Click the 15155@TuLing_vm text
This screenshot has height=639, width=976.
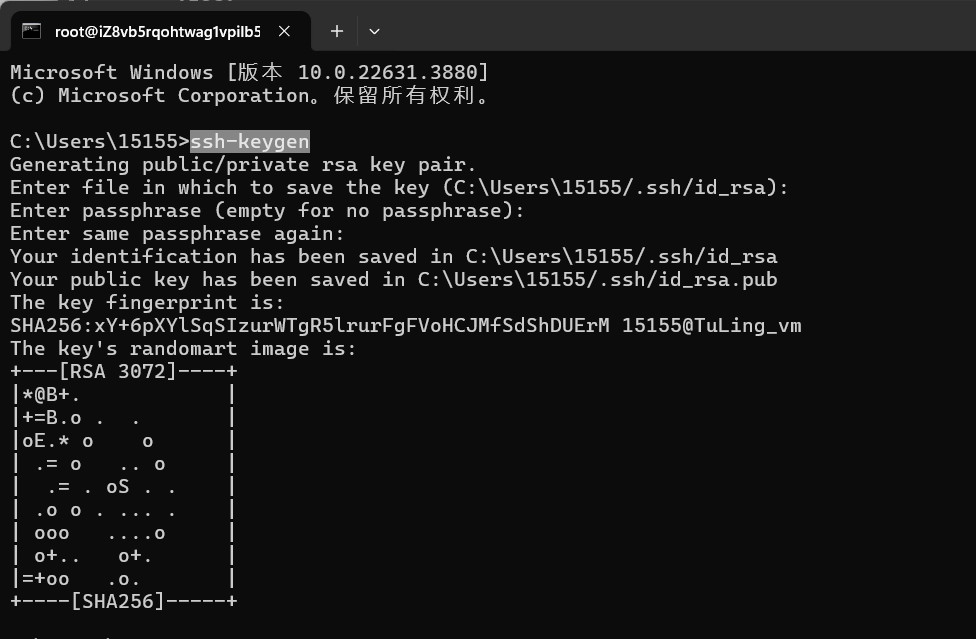coord(711,326)
